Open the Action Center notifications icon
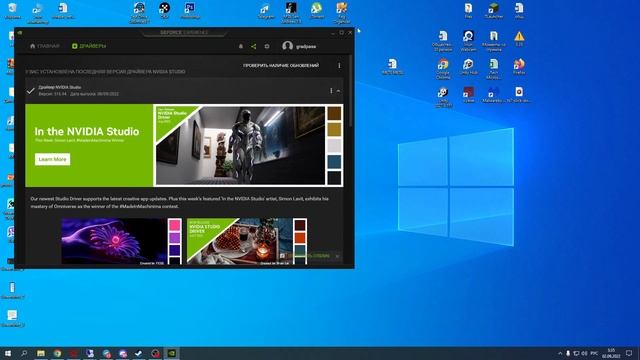Viewport: 640px width, 360px height. click(629, 353)
